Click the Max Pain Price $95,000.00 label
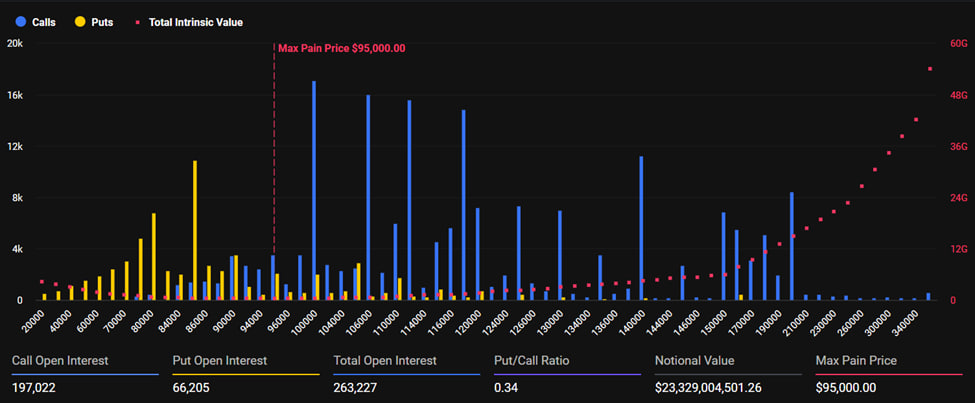The image size is (975, 403). click(341, 48)
